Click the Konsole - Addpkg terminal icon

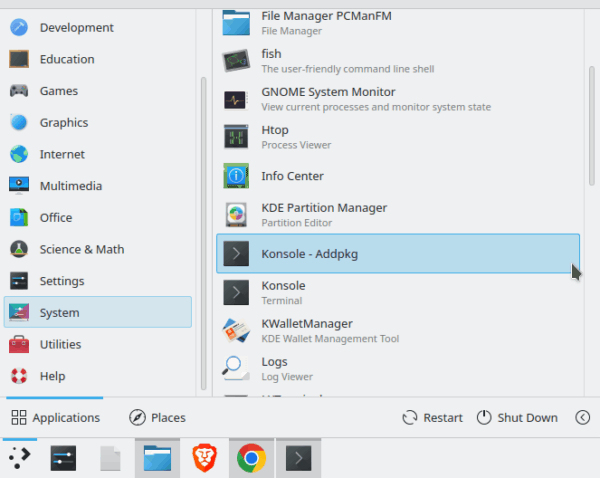pyautogui.click(x=236, y=253)
